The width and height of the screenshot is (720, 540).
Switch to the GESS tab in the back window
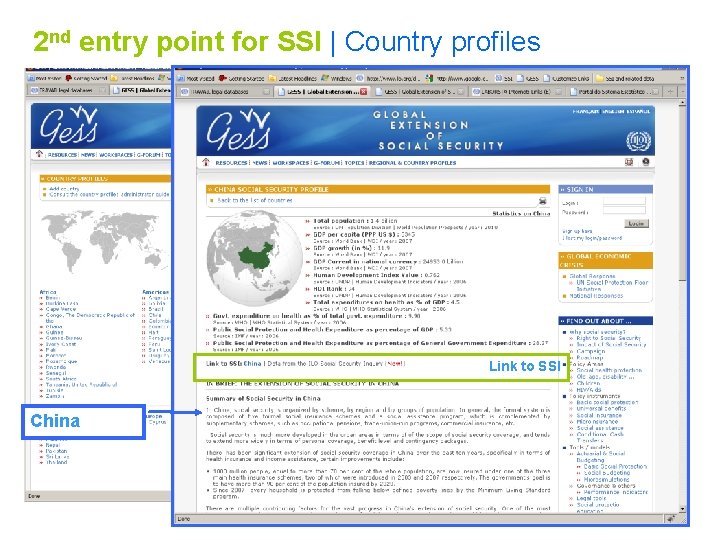click(141, 90)
